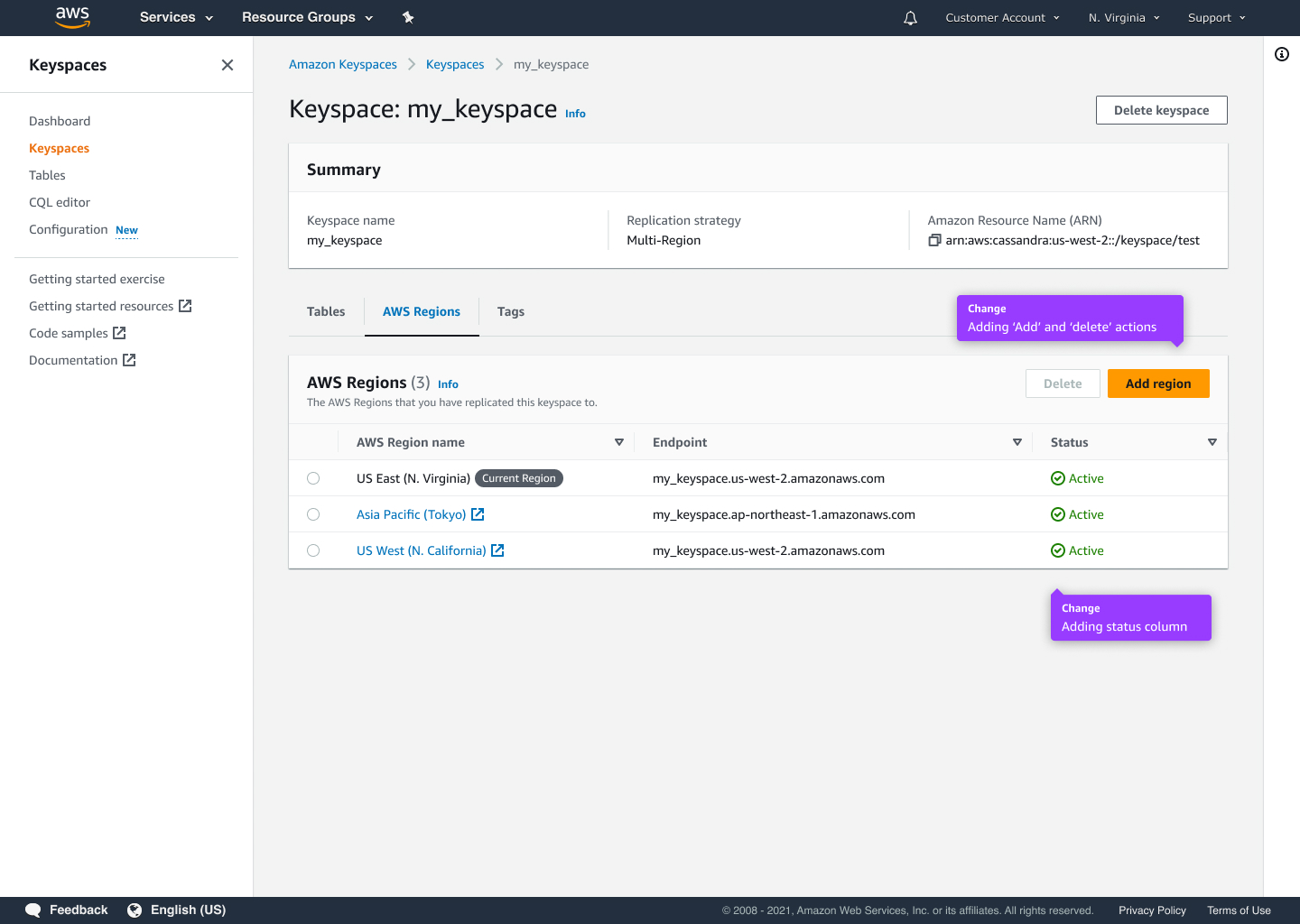
Task: Close the Keyspaces navigation panel
Action: click(227, 64)
